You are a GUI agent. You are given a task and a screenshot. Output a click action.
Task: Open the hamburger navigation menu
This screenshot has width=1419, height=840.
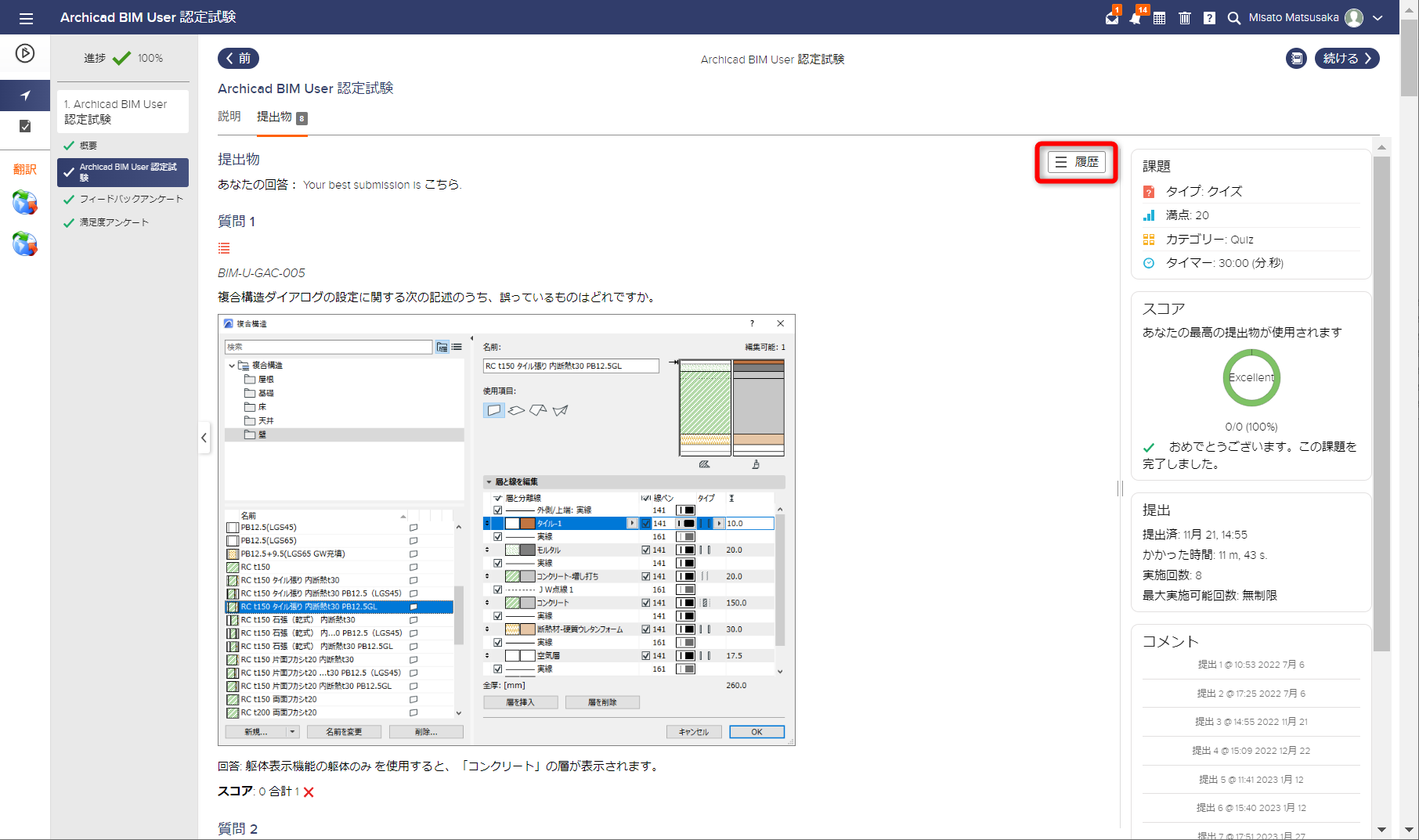(26, 17)
